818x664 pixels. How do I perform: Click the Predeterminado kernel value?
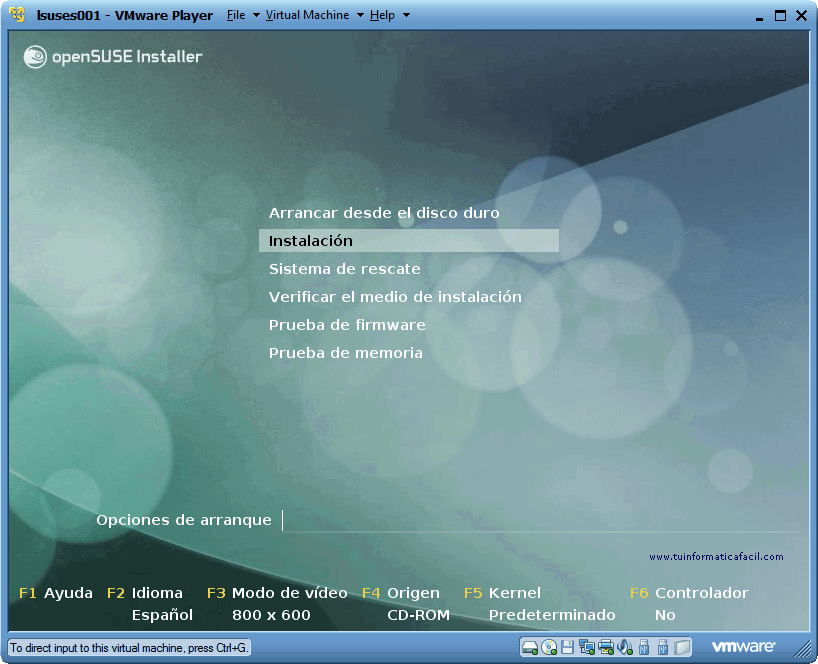coord(552,615)
